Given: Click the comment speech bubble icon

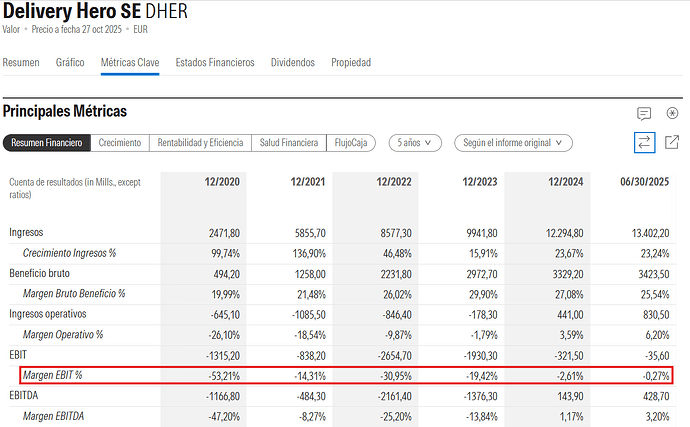Looking at the screenshot, I should 644,113.
